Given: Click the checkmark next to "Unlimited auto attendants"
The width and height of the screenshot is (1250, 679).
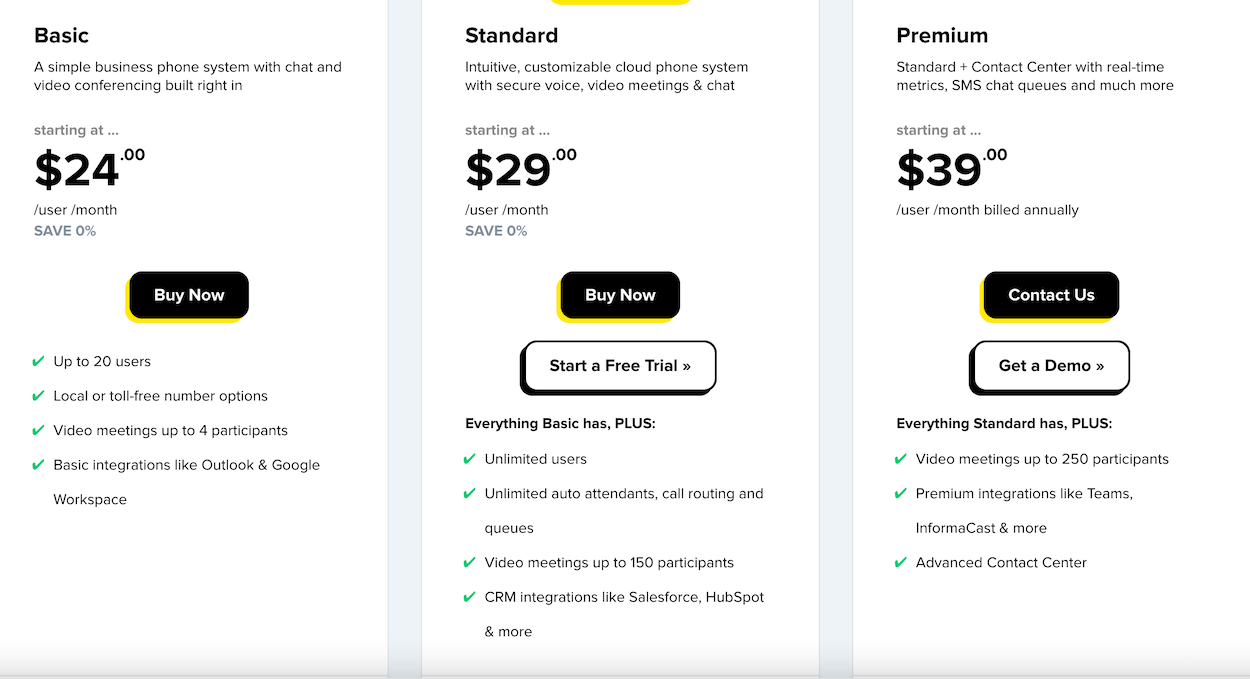Looking at the screenshot, I should coord(470,493).
